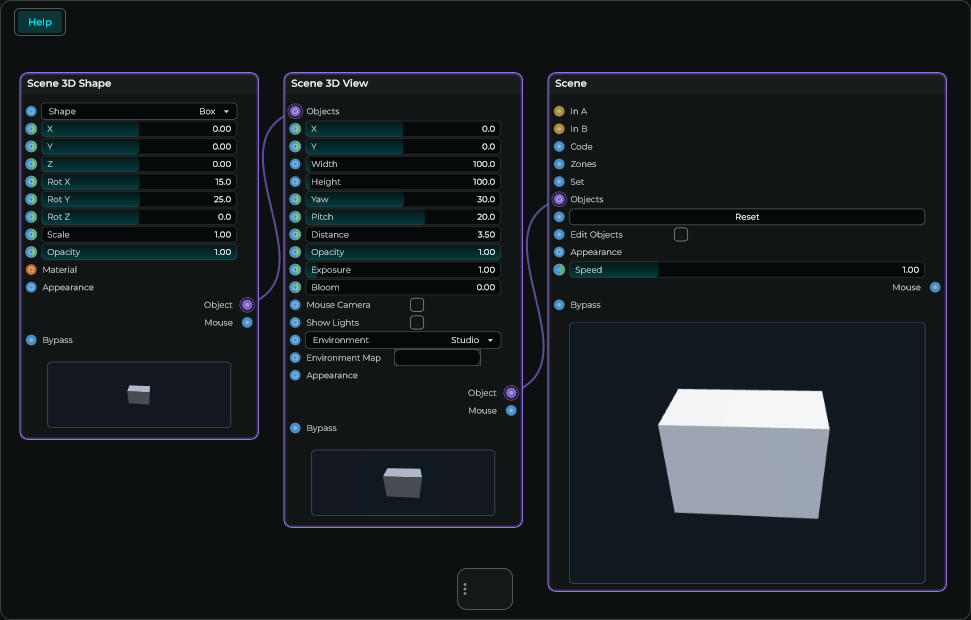
Task: Click the Mouse output port on Scene 3D Shape
Action: [247, 323]
